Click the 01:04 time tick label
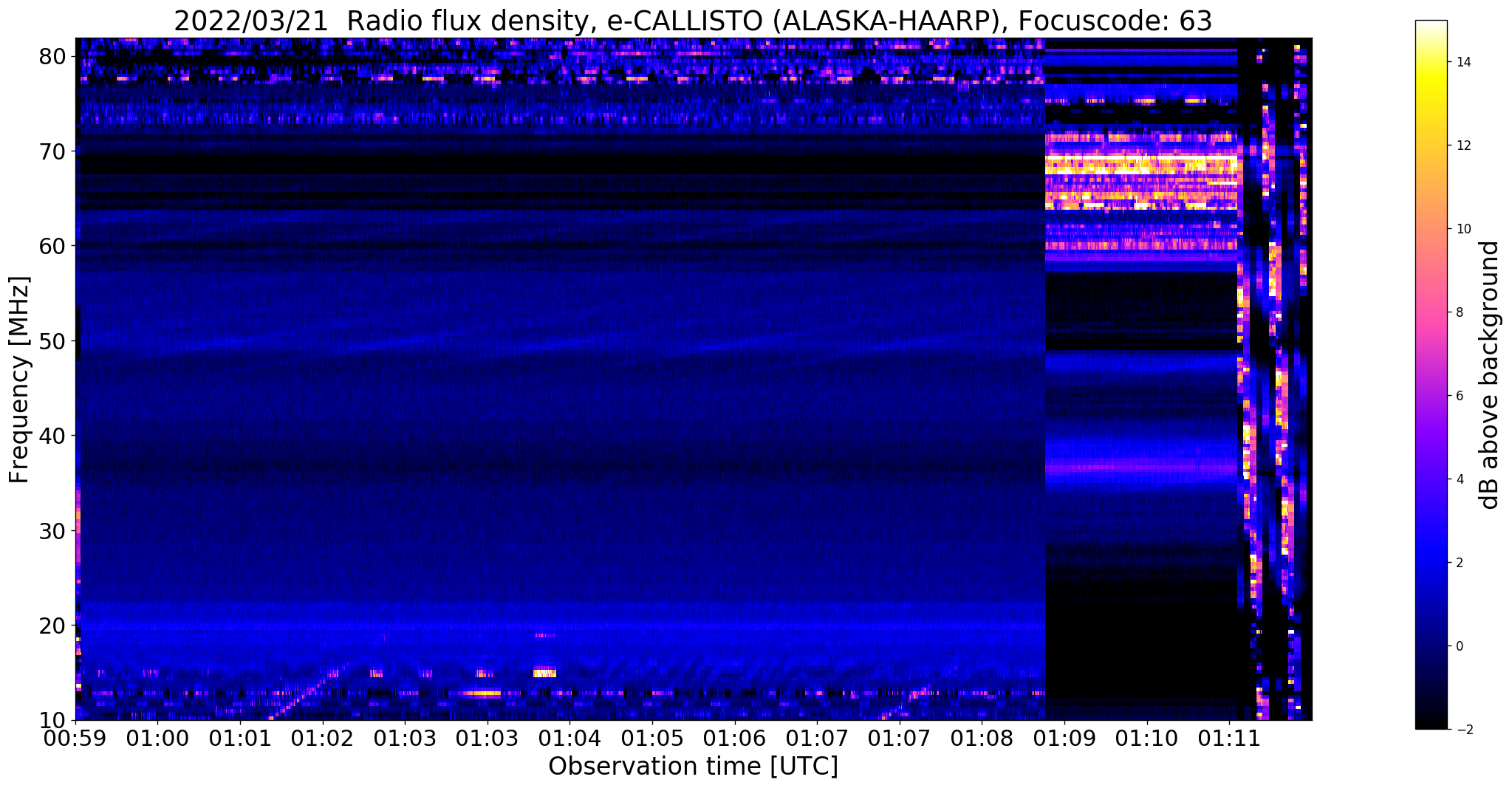 click(x=569, y=738)
